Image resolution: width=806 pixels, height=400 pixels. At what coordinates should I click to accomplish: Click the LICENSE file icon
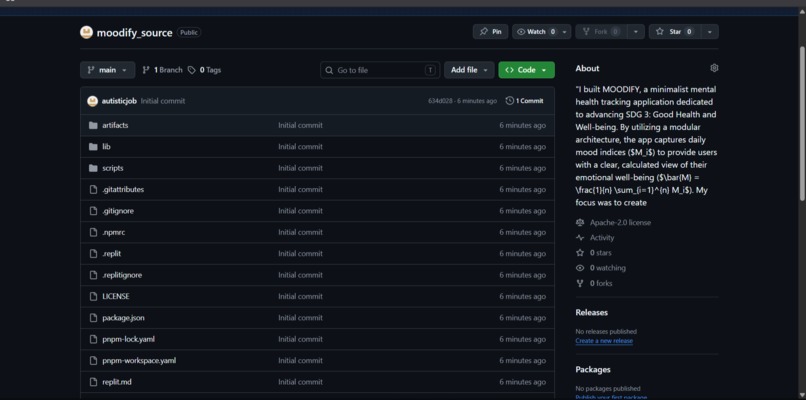[93, 297]
